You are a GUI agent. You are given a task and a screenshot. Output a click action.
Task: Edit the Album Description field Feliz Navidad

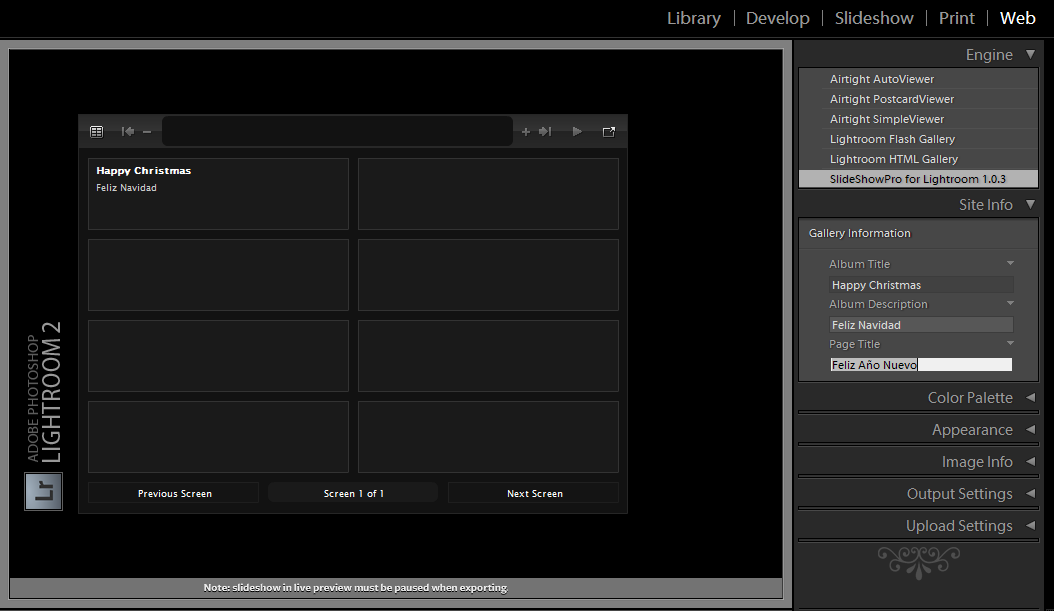[921, 325]
